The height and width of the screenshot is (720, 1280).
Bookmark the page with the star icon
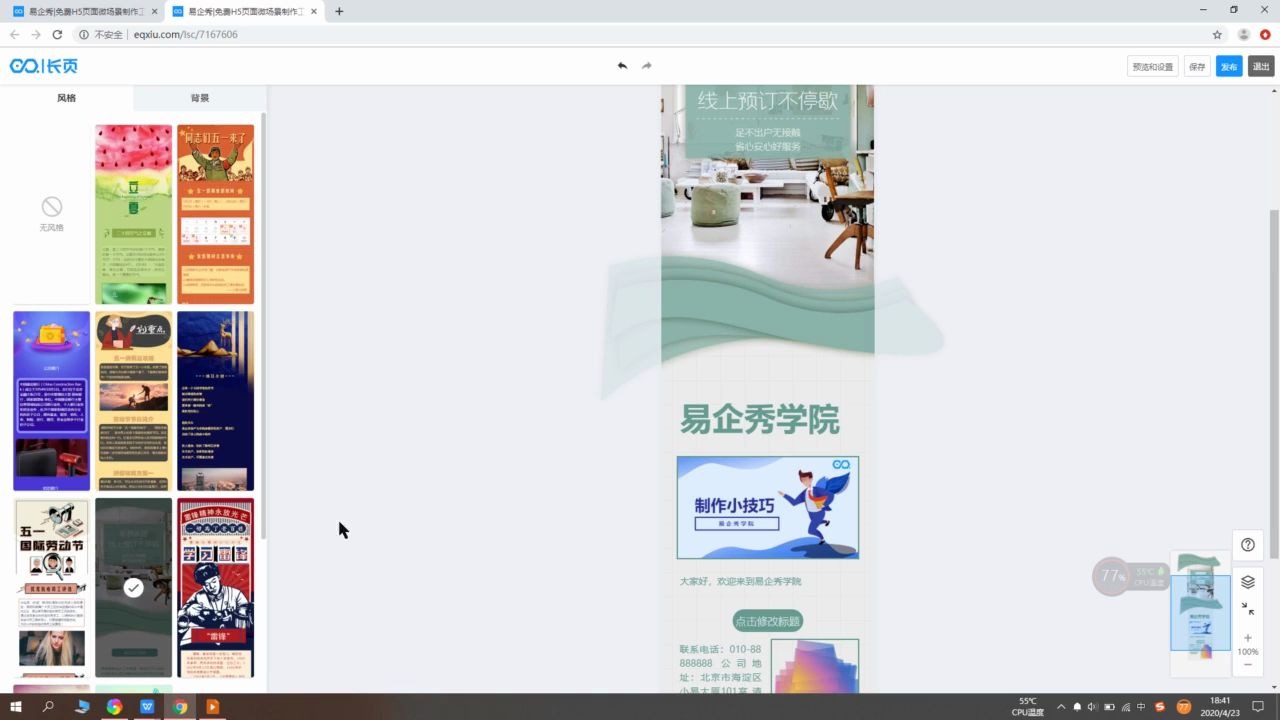(x=1217, y=34)
